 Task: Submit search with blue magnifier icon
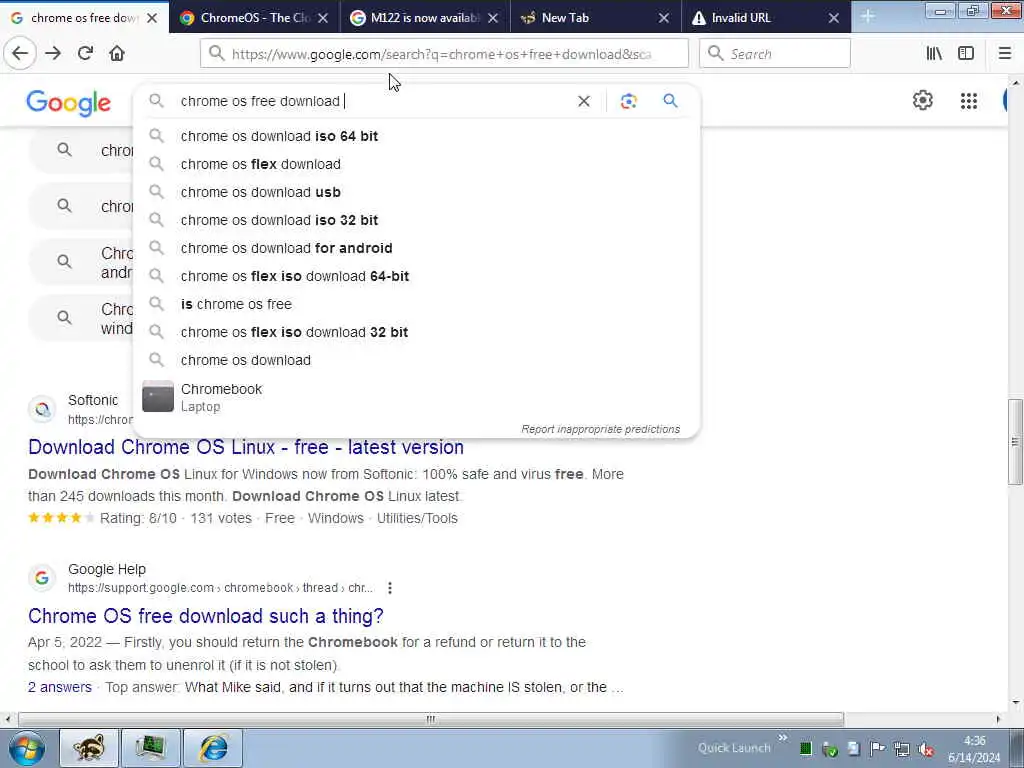pyautogui.click(x=670, y=101)
